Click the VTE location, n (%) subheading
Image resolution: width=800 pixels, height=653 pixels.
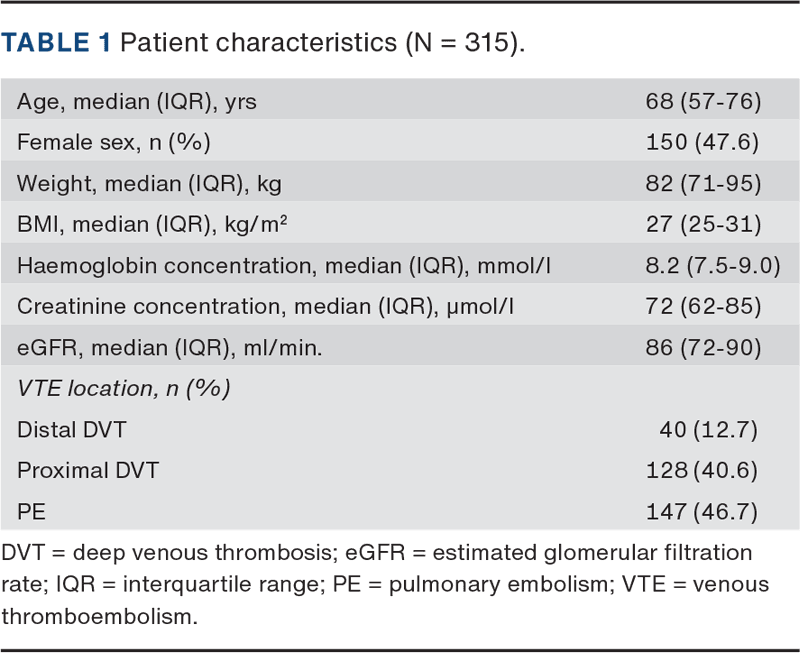point(124,389)
